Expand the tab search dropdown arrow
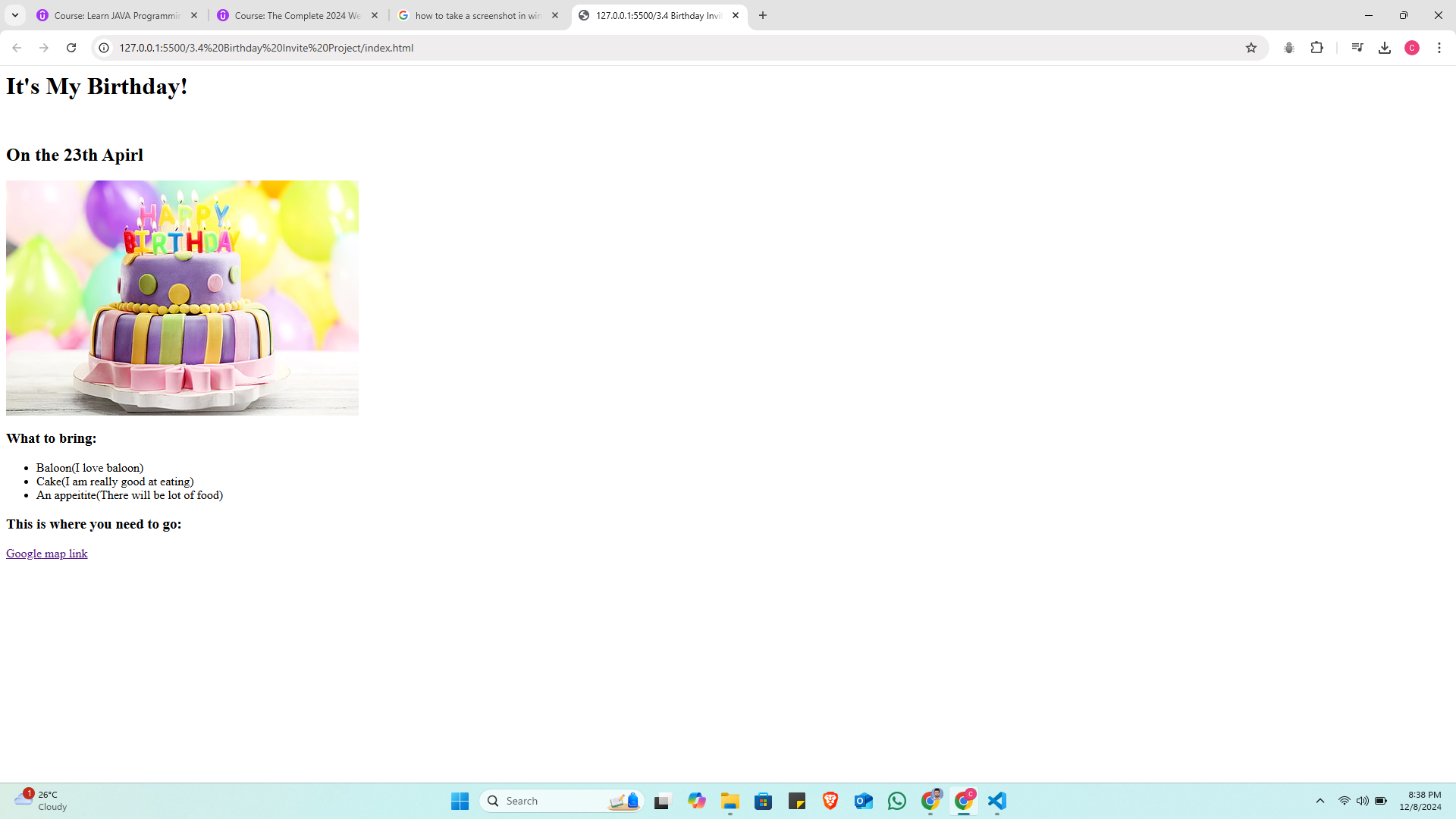Viewport: 1456px width, 819px height. (x=14, y=15)
